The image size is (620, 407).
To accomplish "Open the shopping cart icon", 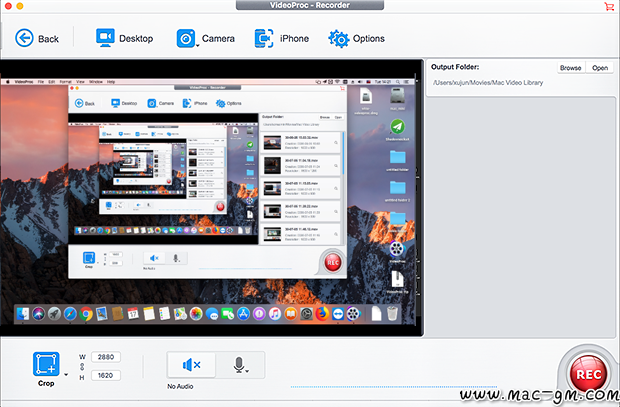I will tap(609, 6).
